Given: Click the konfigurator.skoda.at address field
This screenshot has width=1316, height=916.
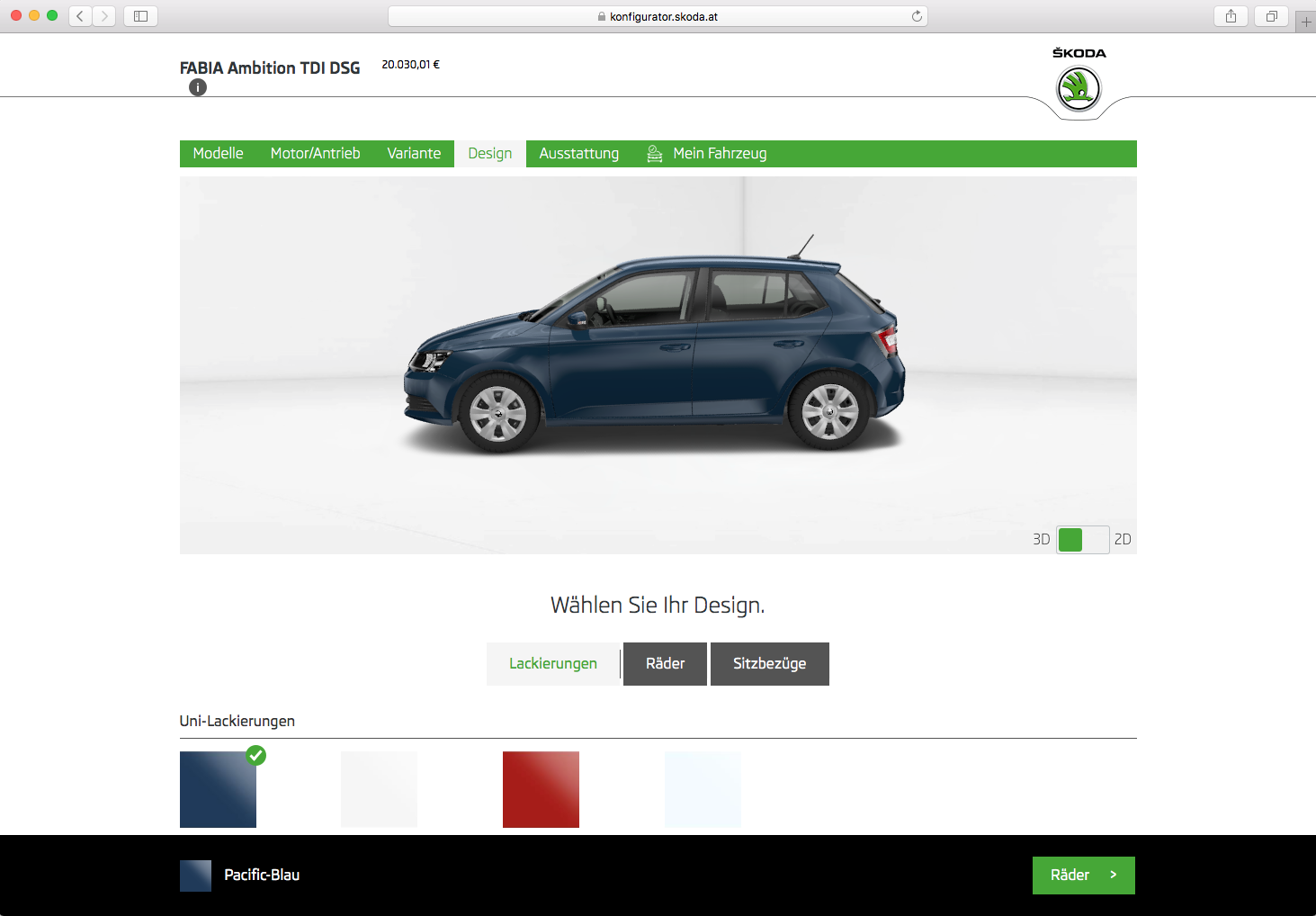Looking at the screenshot, I should click(658, 16).
